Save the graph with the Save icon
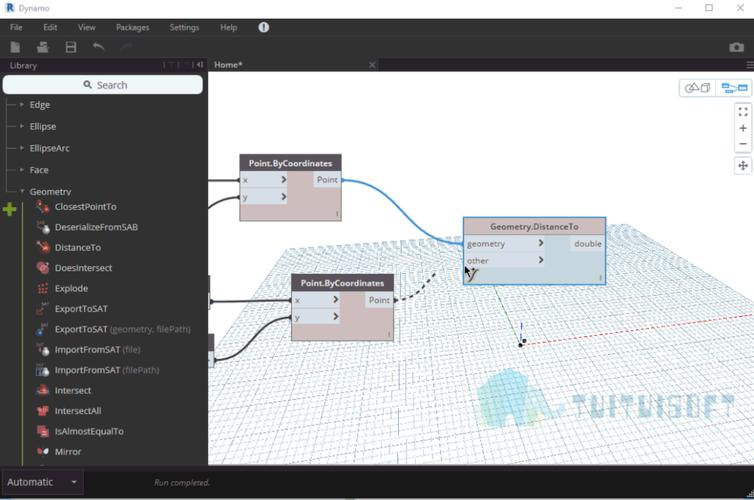The height and width of the screenshot is (500, 754). (71, 47)
